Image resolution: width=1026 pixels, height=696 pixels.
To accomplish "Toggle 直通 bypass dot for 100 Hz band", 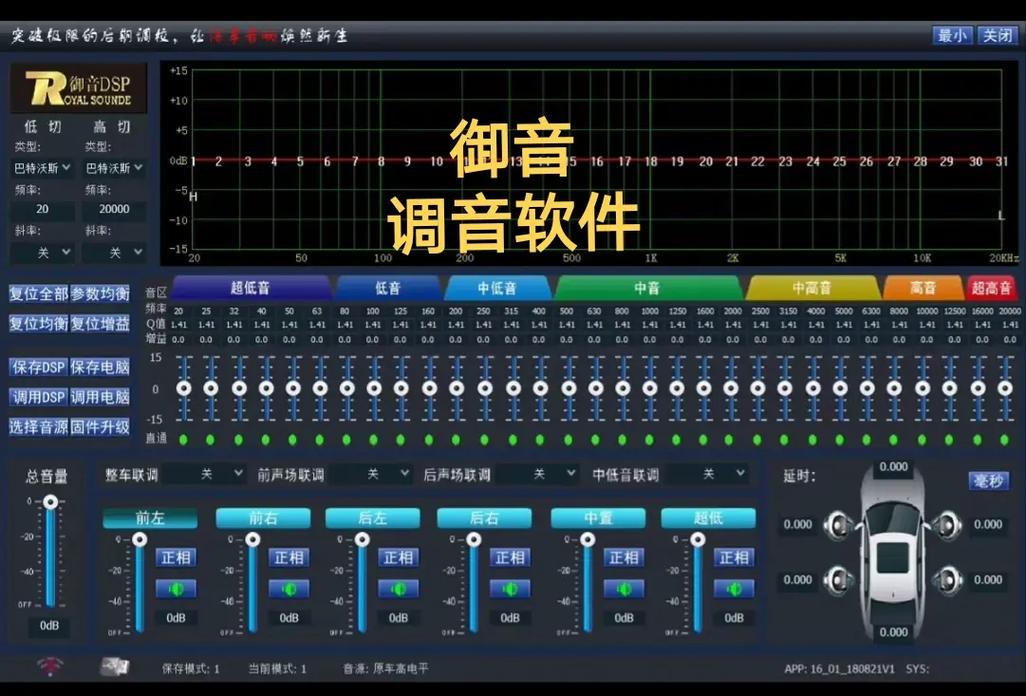I will coord(374,440).
